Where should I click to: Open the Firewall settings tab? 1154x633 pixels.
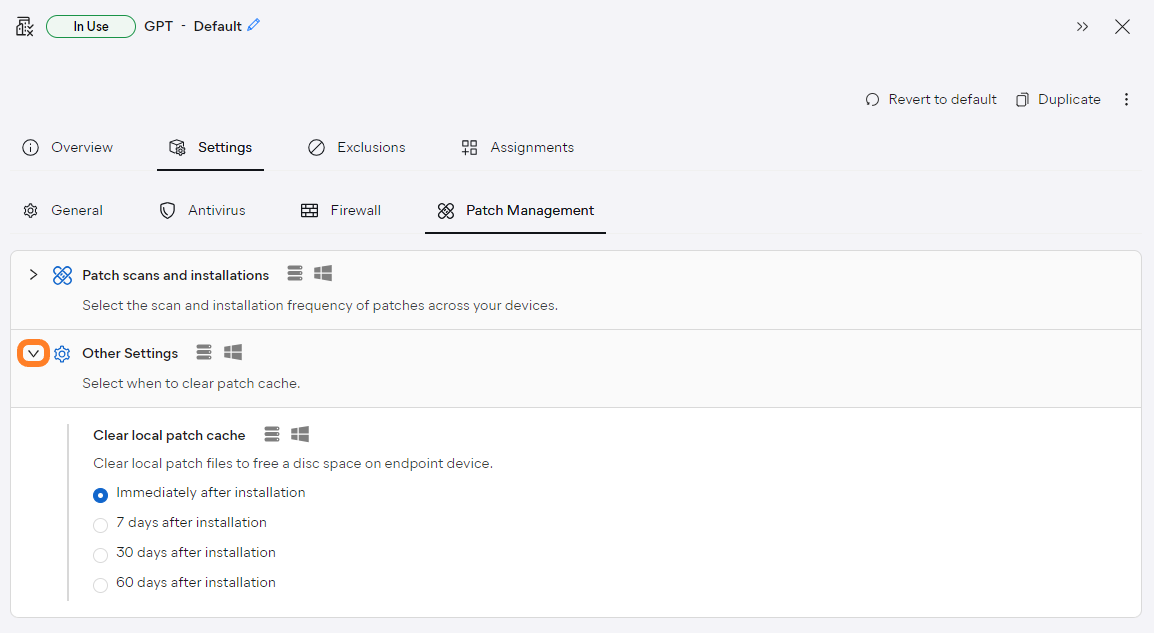click(340, 210)
